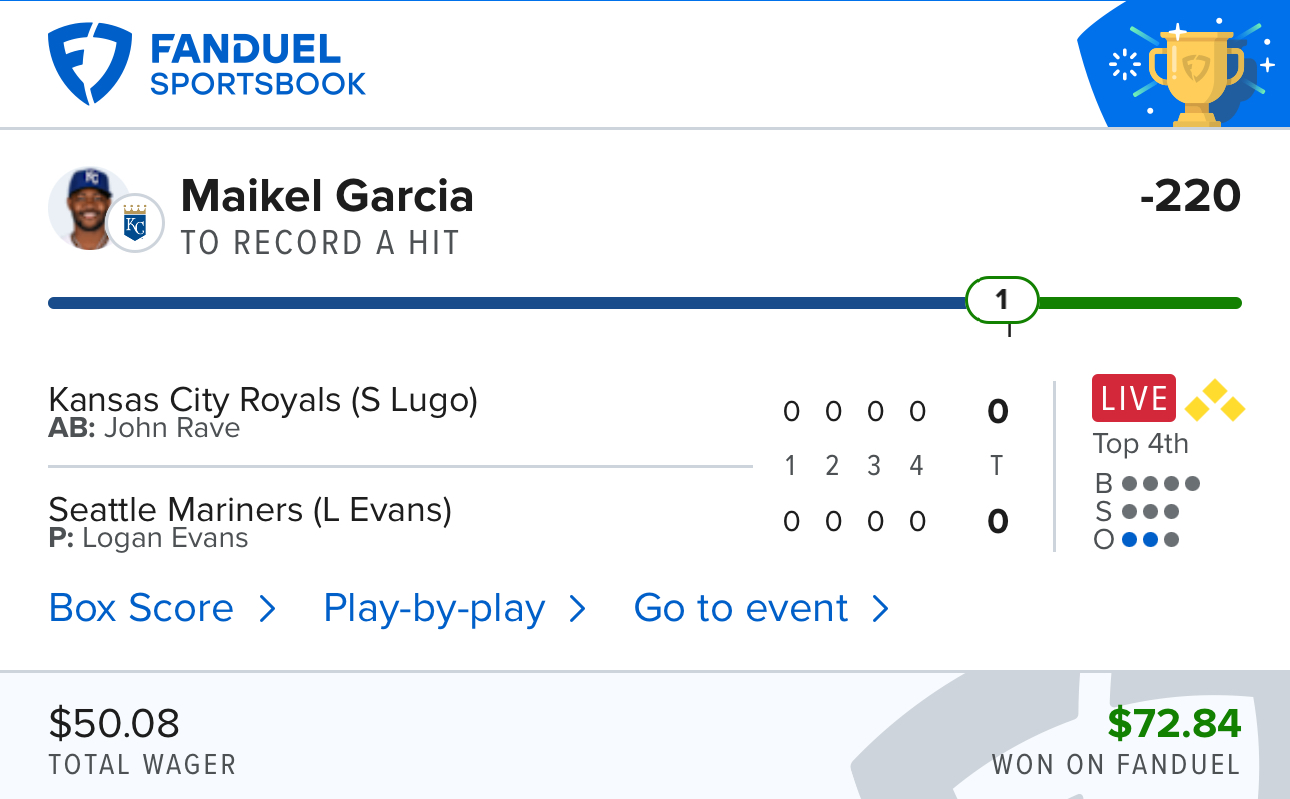Click the chevron next to Go to event
Screen dimensions: 1290x799
(880, 608)
